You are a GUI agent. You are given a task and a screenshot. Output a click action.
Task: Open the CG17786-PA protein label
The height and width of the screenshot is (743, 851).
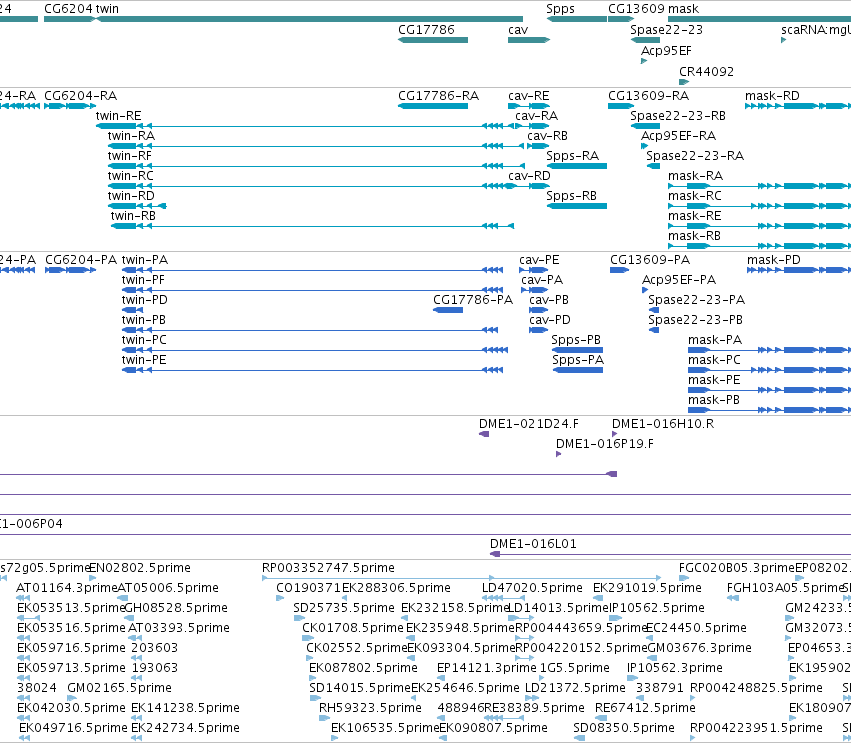click(473, 300)
